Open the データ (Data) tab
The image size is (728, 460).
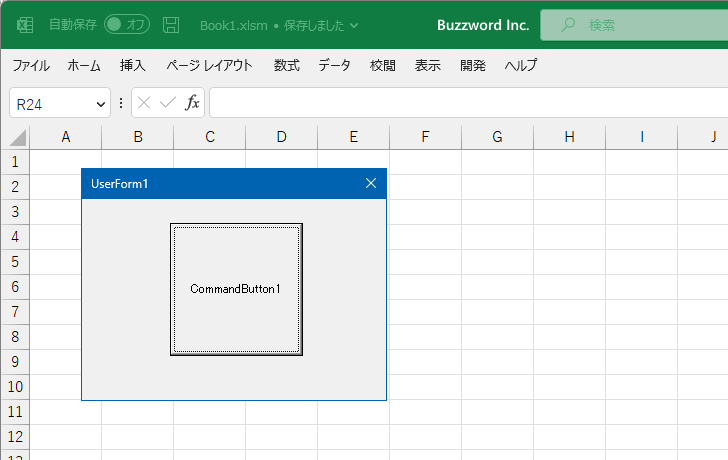click(x=334, y=65)
